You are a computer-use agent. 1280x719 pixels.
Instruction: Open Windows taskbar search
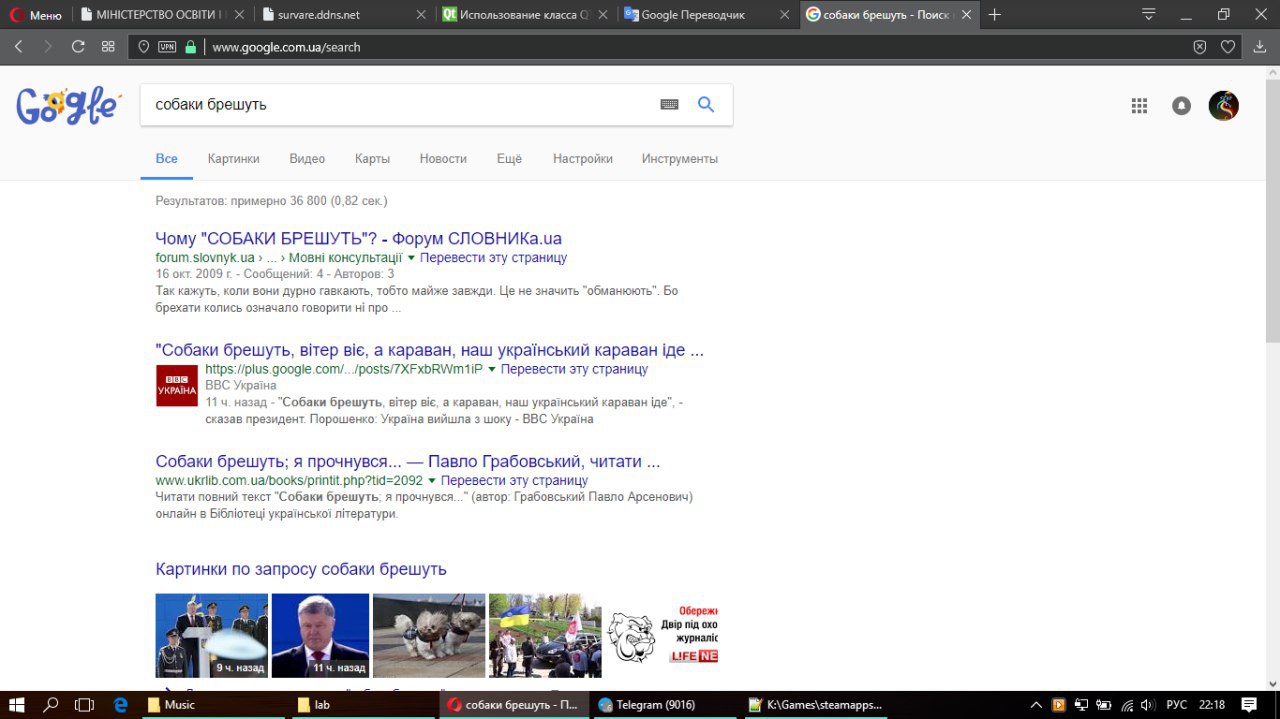point(51,704)
